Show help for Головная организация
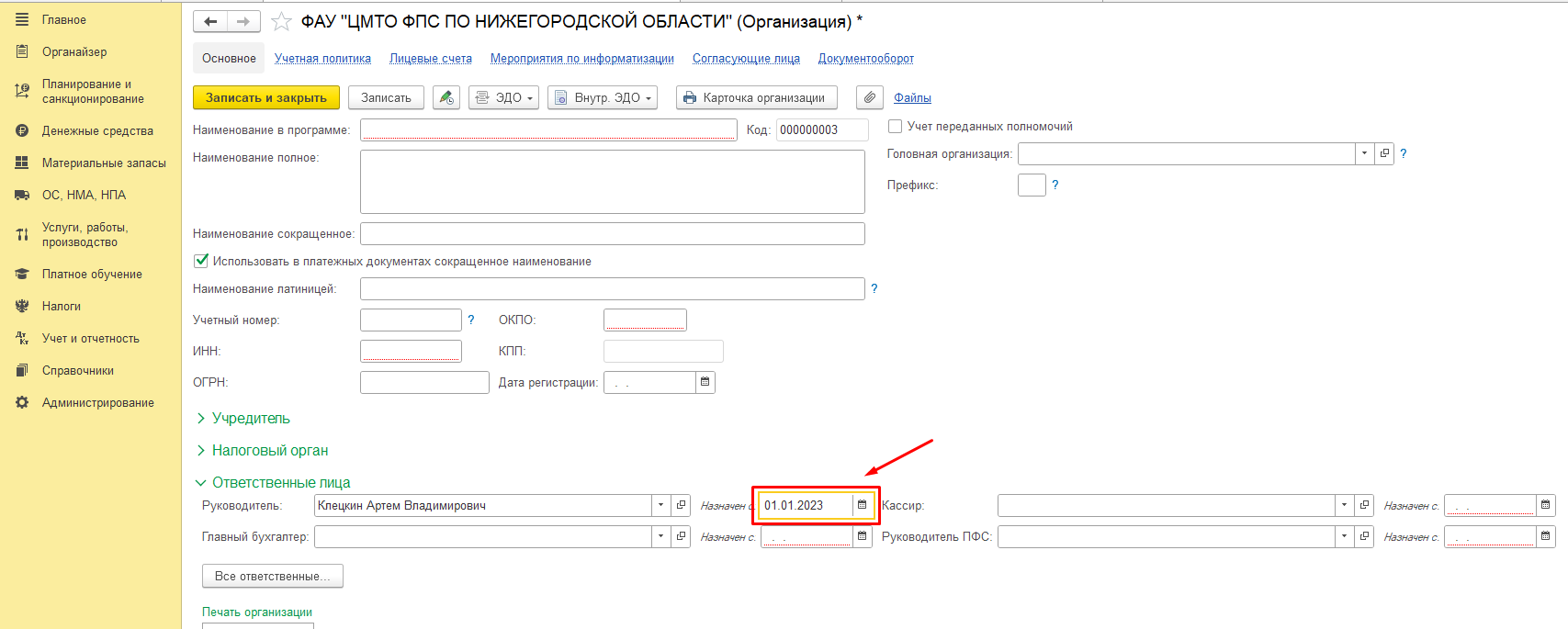The height and width of the screenshot is (629, 1568). tap(1404, 154)
